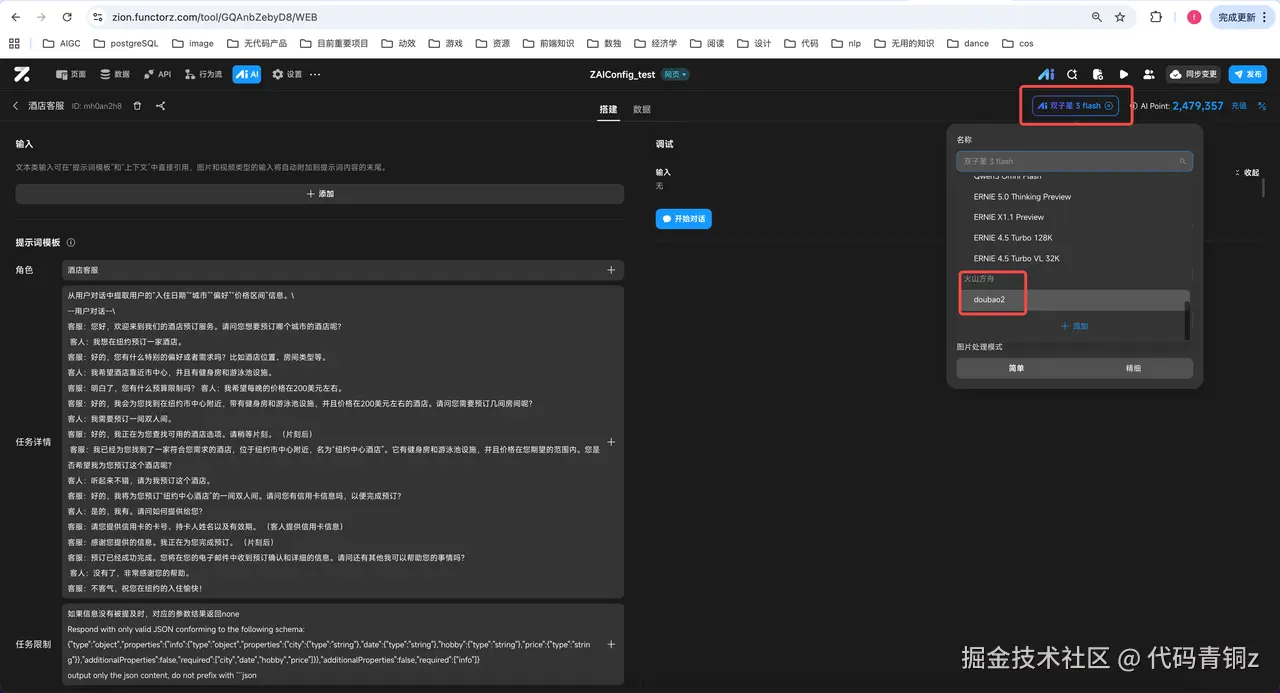Open the three-dot more menu
Image resolution: width=1280 pixels, height=693 pixels.
point(315,74)
